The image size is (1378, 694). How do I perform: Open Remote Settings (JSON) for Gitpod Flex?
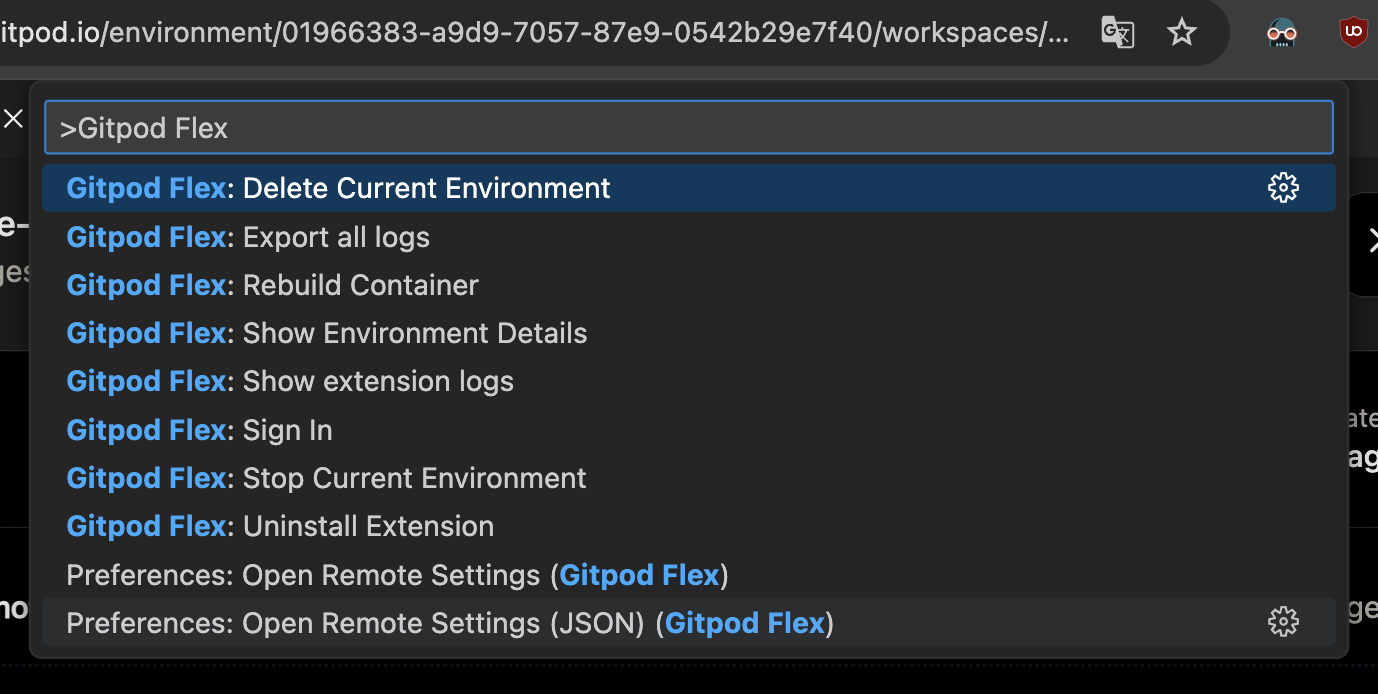click(x=689, y=623)
